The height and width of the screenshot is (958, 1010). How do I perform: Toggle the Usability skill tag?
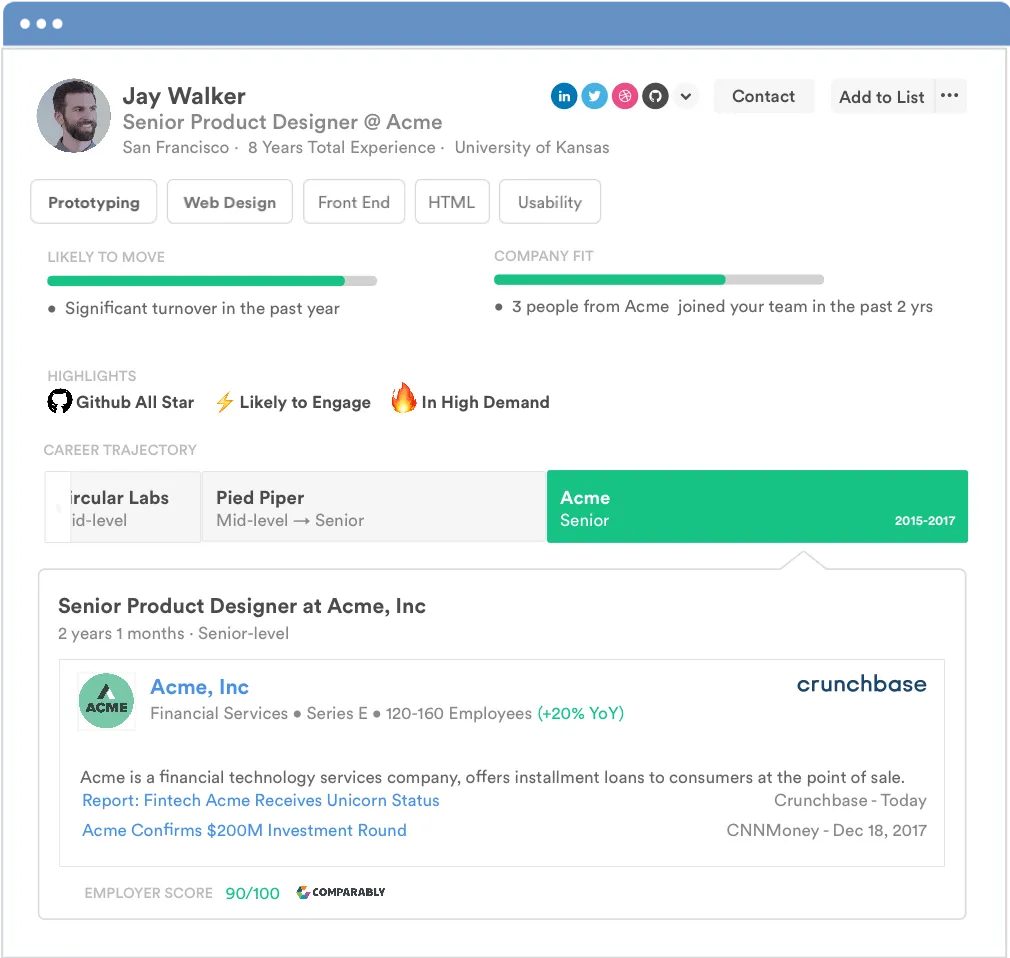[550, 202]
